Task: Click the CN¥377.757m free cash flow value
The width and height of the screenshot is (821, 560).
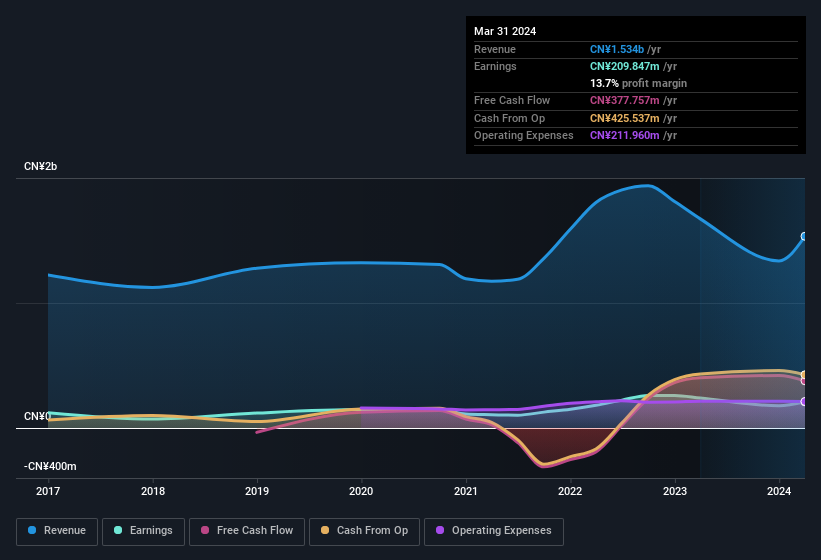Action: pos(625,100)
